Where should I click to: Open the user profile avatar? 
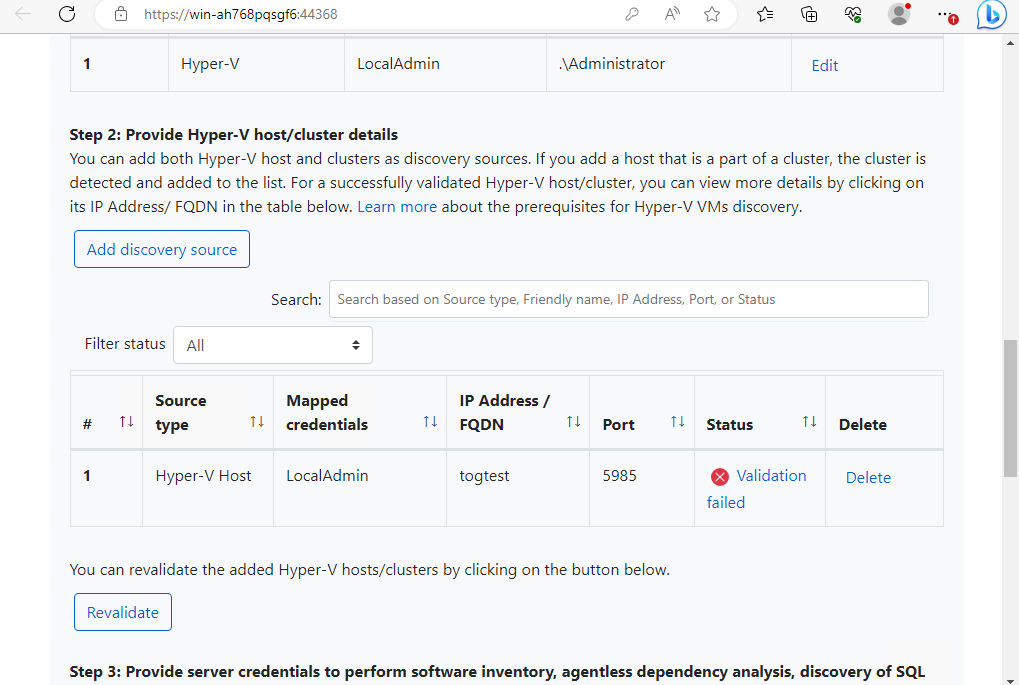899,14
